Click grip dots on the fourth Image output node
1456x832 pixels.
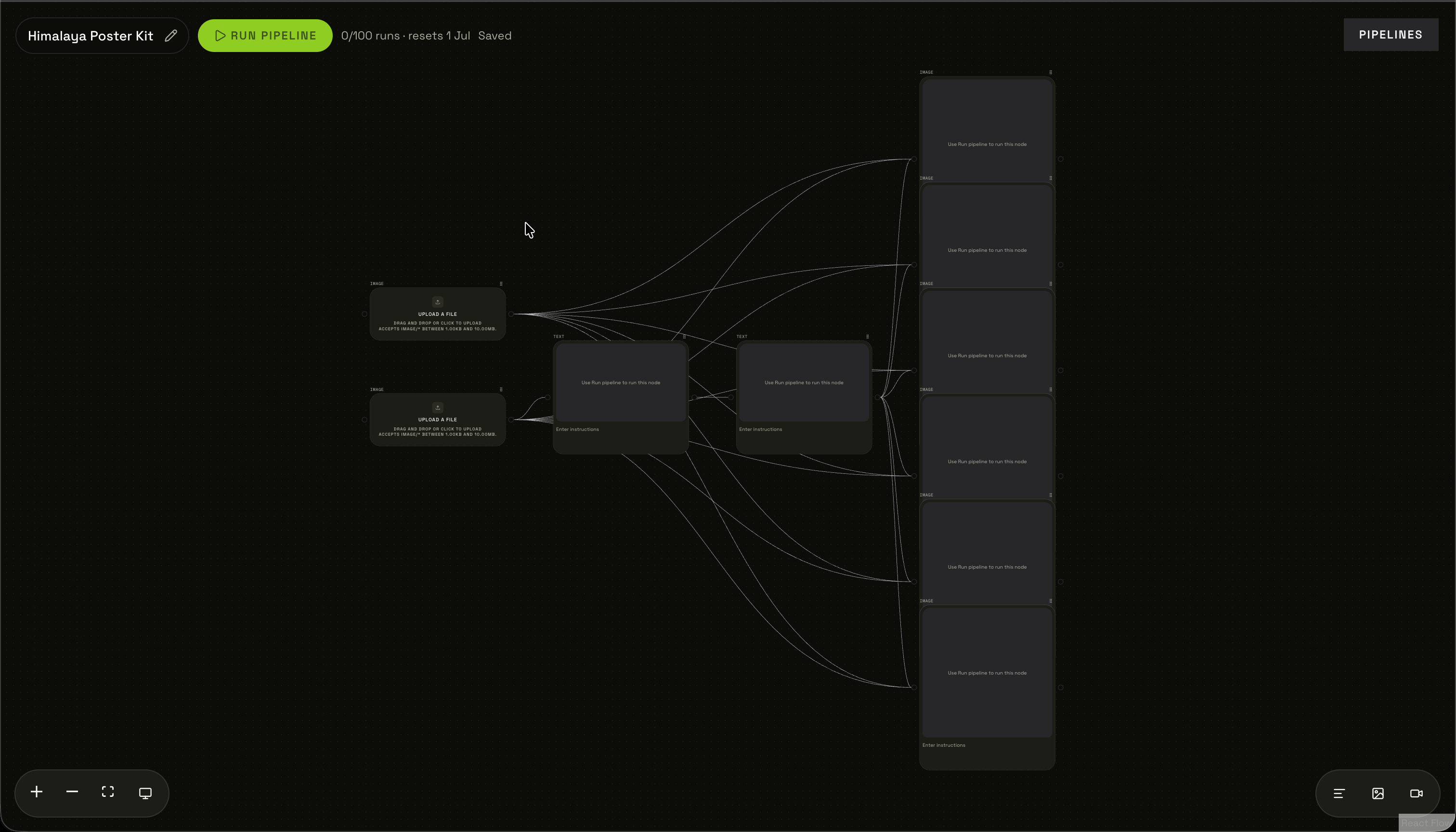[1050, 389]
